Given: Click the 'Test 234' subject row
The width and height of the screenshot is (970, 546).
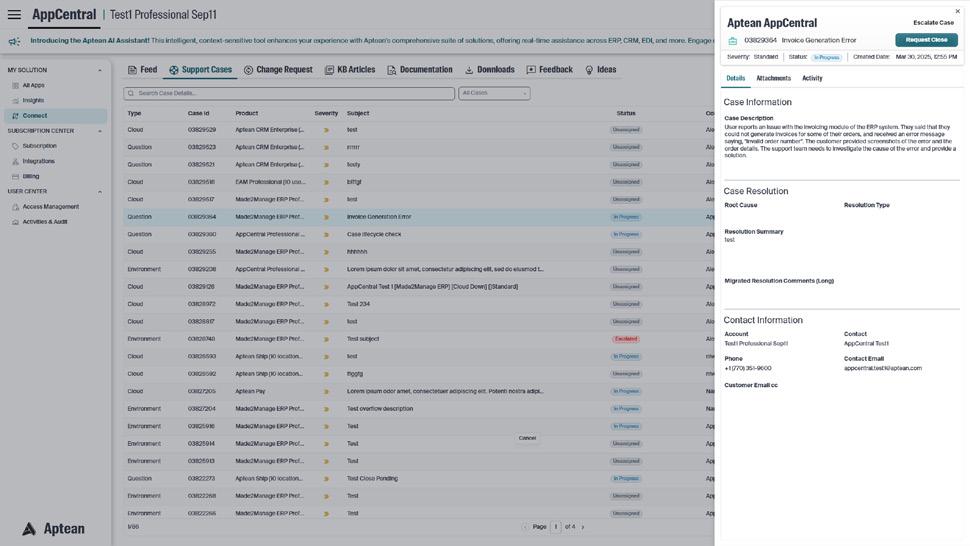Looking at the screenshot, I should [x=419, y=304].
